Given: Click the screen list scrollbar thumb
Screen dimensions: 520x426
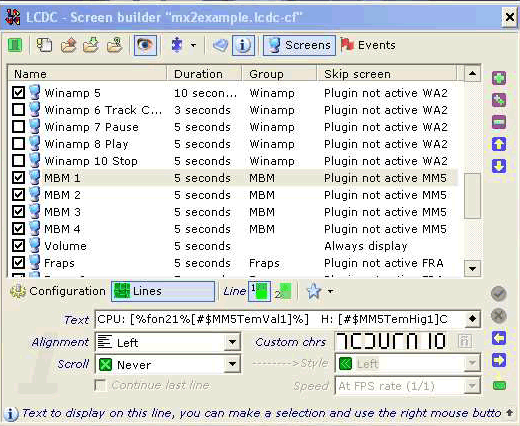Looking at the screenshot, I should tap(472, 196).
